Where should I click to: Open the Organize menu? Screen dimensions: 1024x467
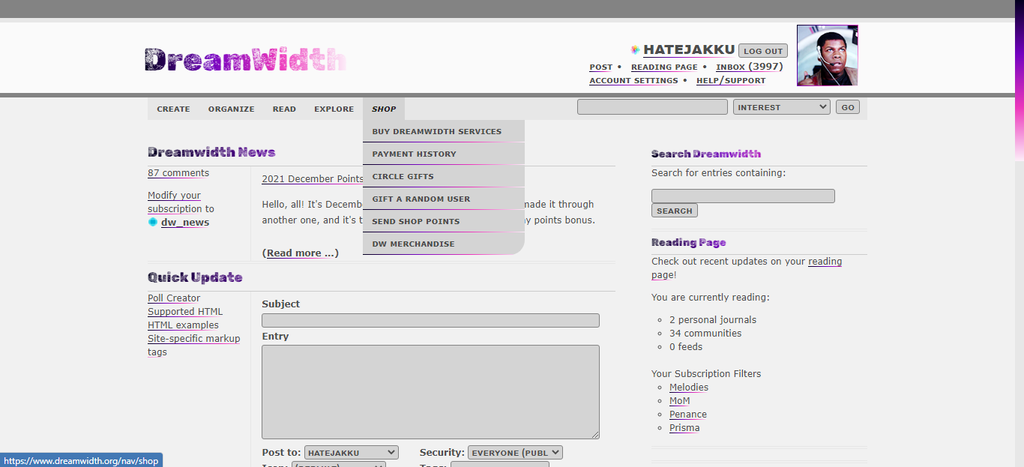(x=231, y=109)
